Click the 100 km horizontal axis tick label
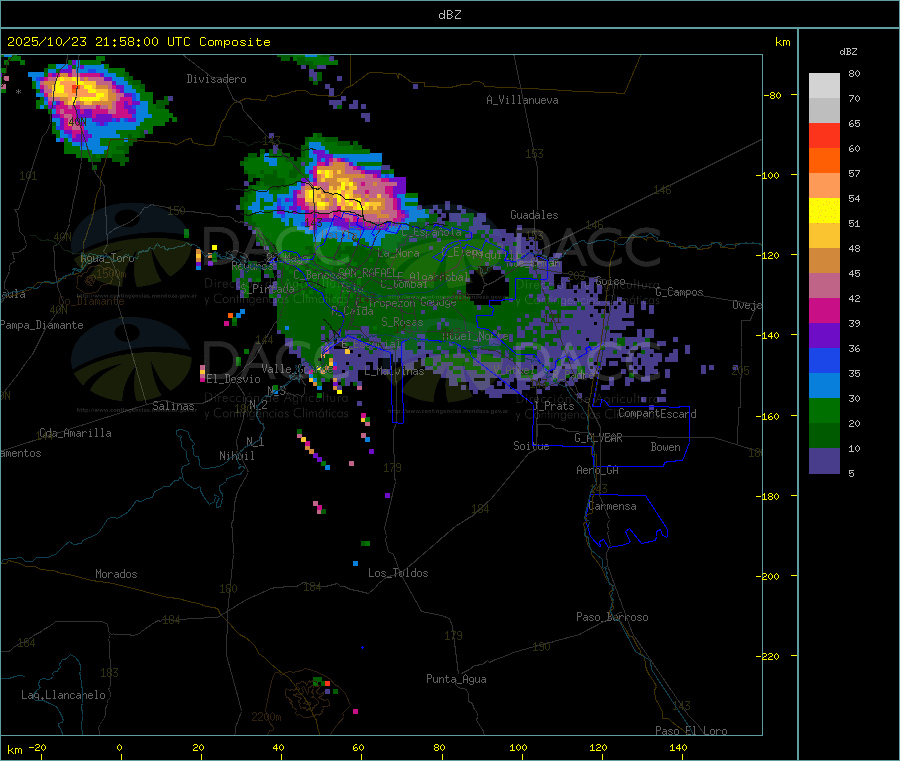This screenshot has width=900, height=761. 518,748
